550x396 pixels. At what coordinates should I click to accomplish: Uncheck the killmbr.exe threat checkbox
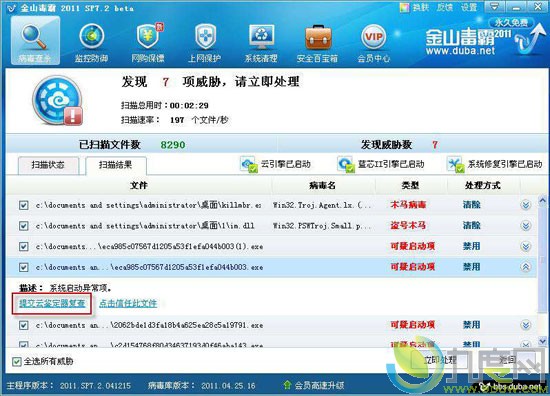[24, 205]
